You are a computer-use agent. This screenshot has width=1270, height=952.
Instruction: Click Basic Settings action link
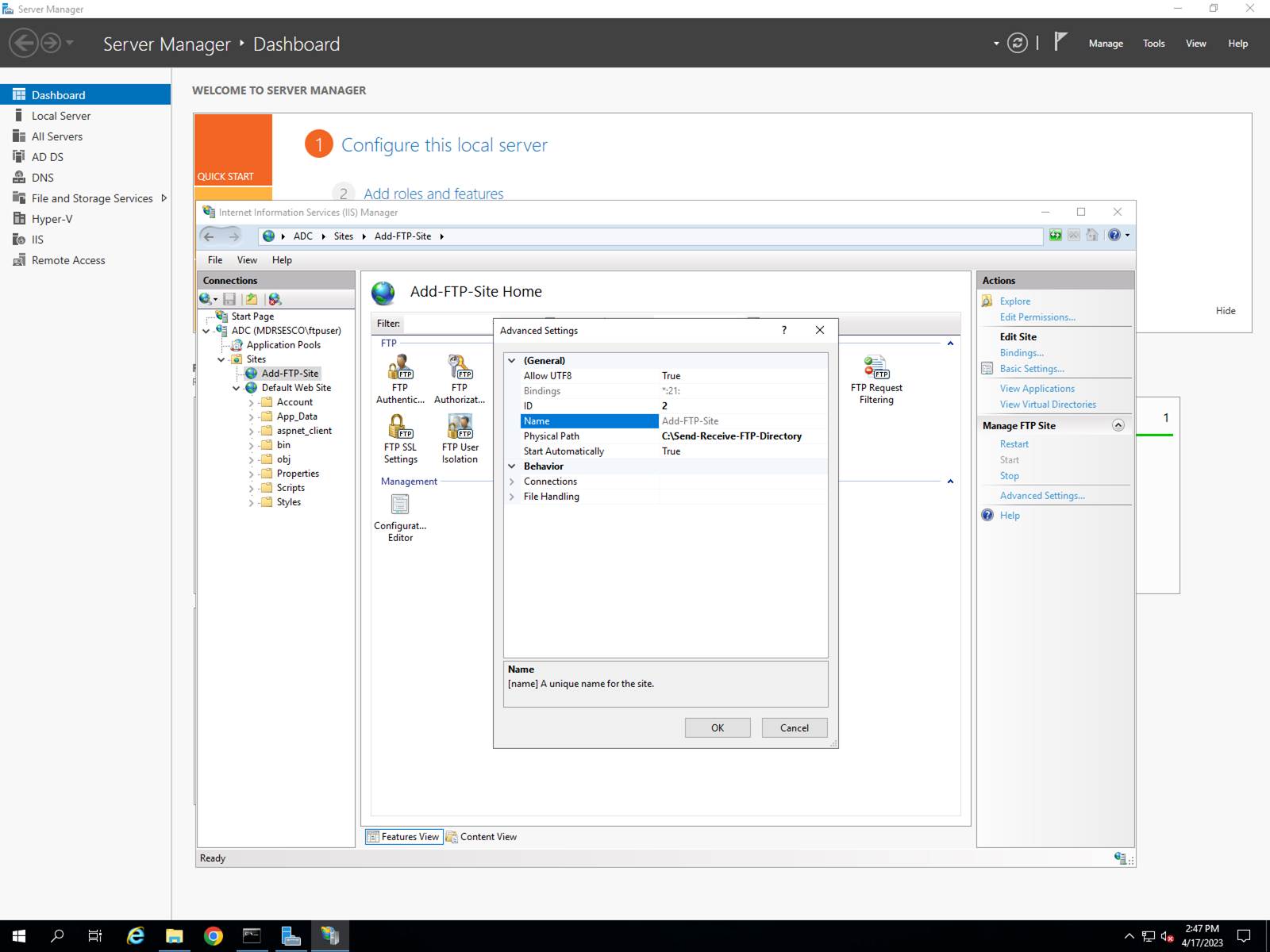tap(1032, 368)
